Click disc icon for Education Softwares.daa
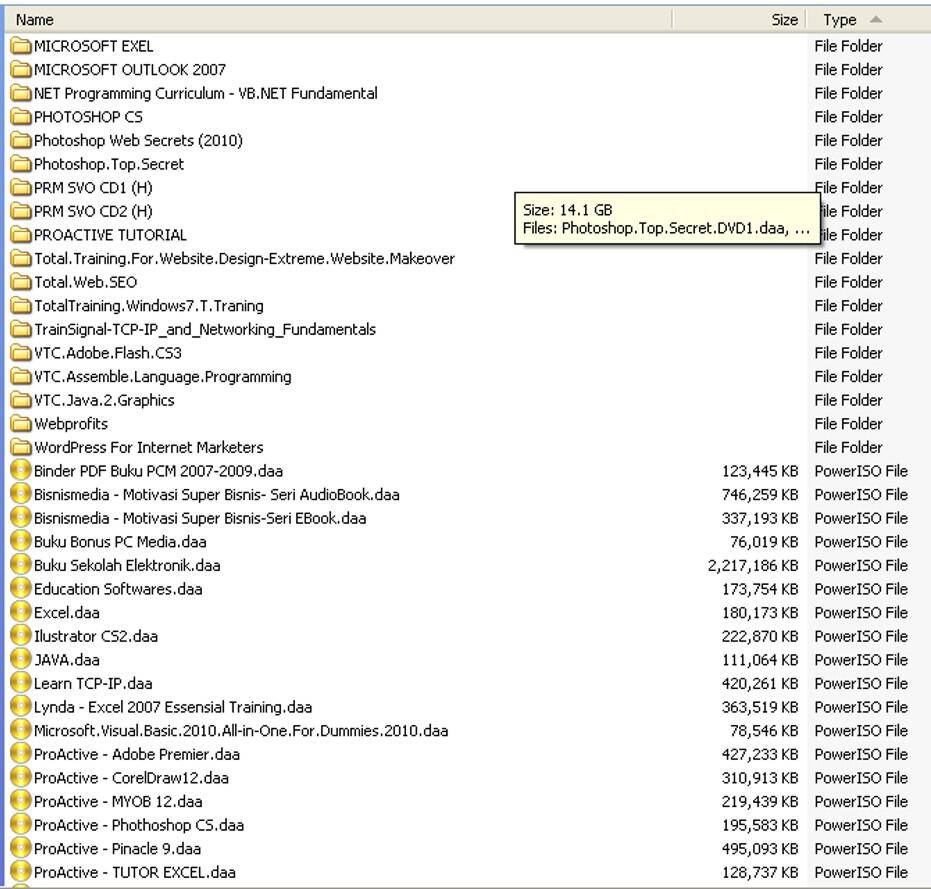Screen dimensions: 931x889 [x=21, y=589]
